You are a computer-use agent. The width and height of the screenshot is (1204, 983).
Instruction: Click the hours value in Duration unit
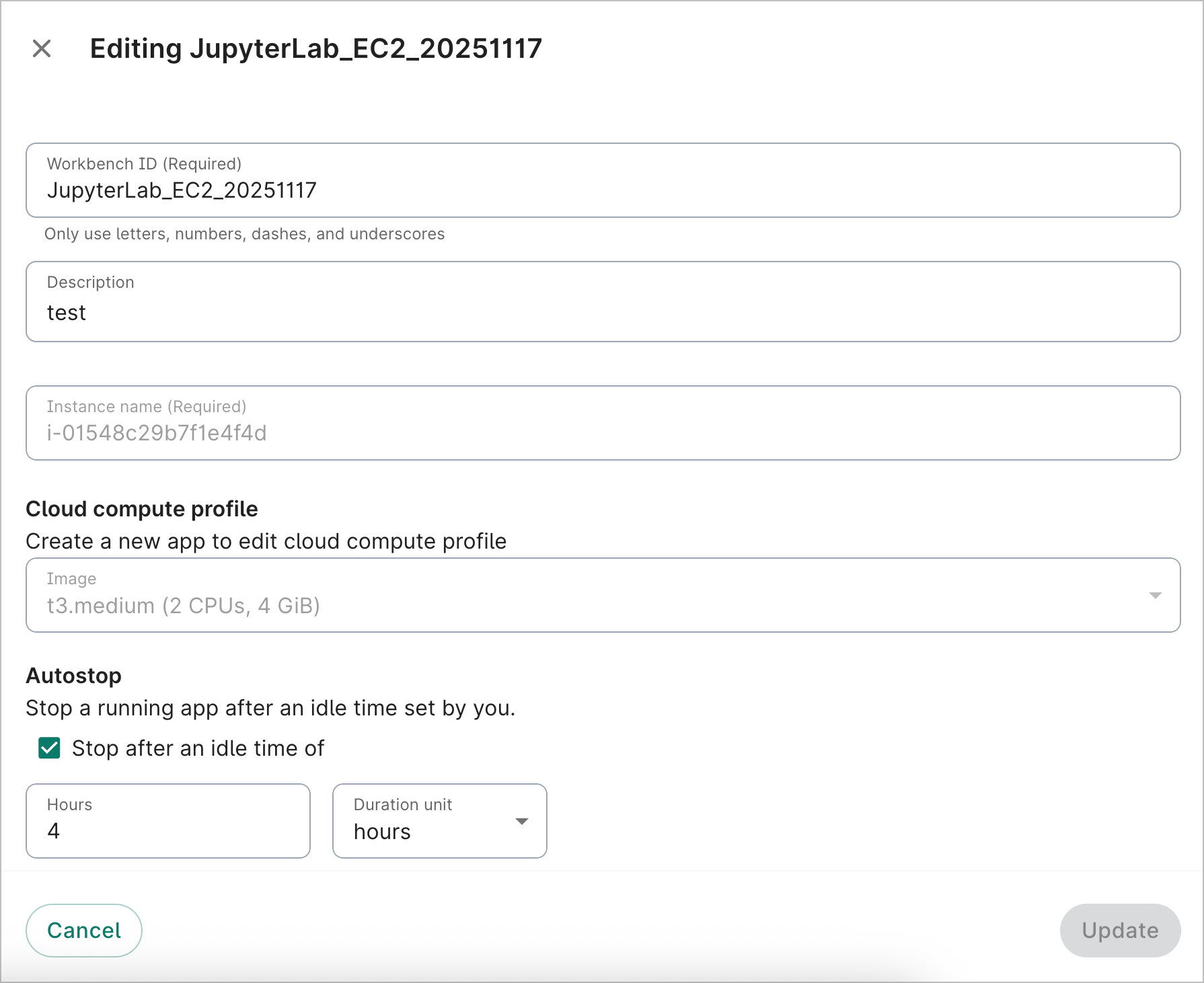tap(381, 831)
